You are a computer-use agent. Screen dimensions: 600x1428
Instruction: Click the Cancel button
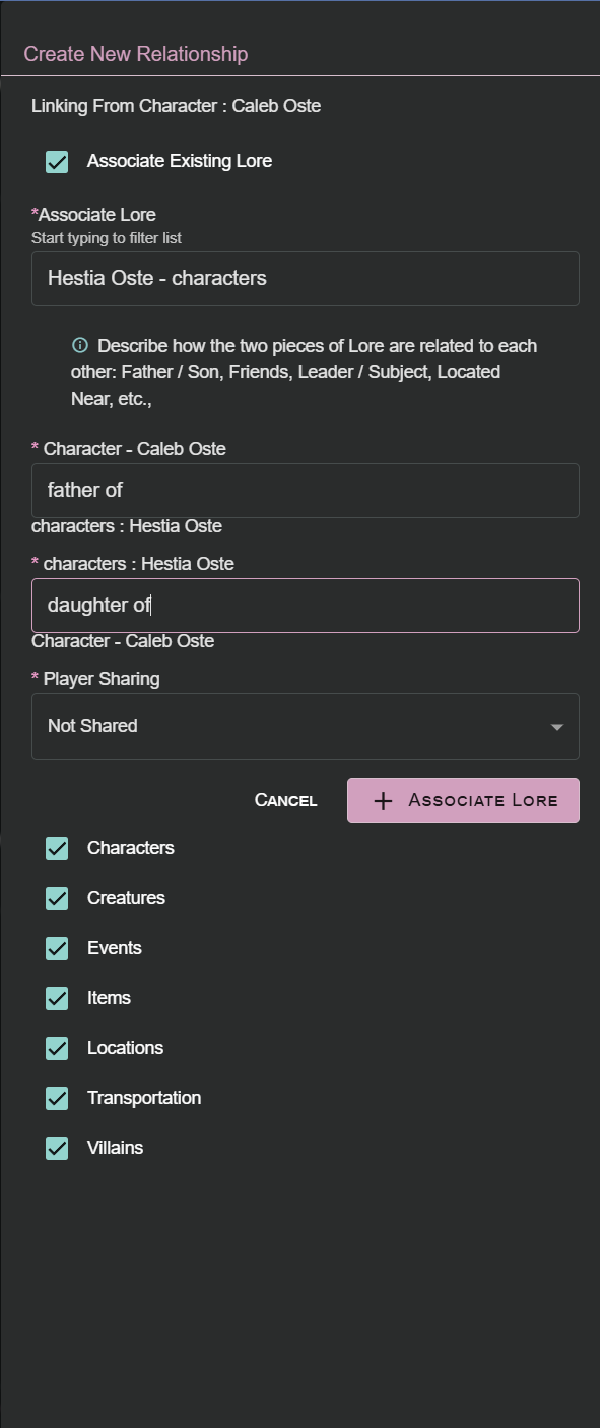(285, 799)
